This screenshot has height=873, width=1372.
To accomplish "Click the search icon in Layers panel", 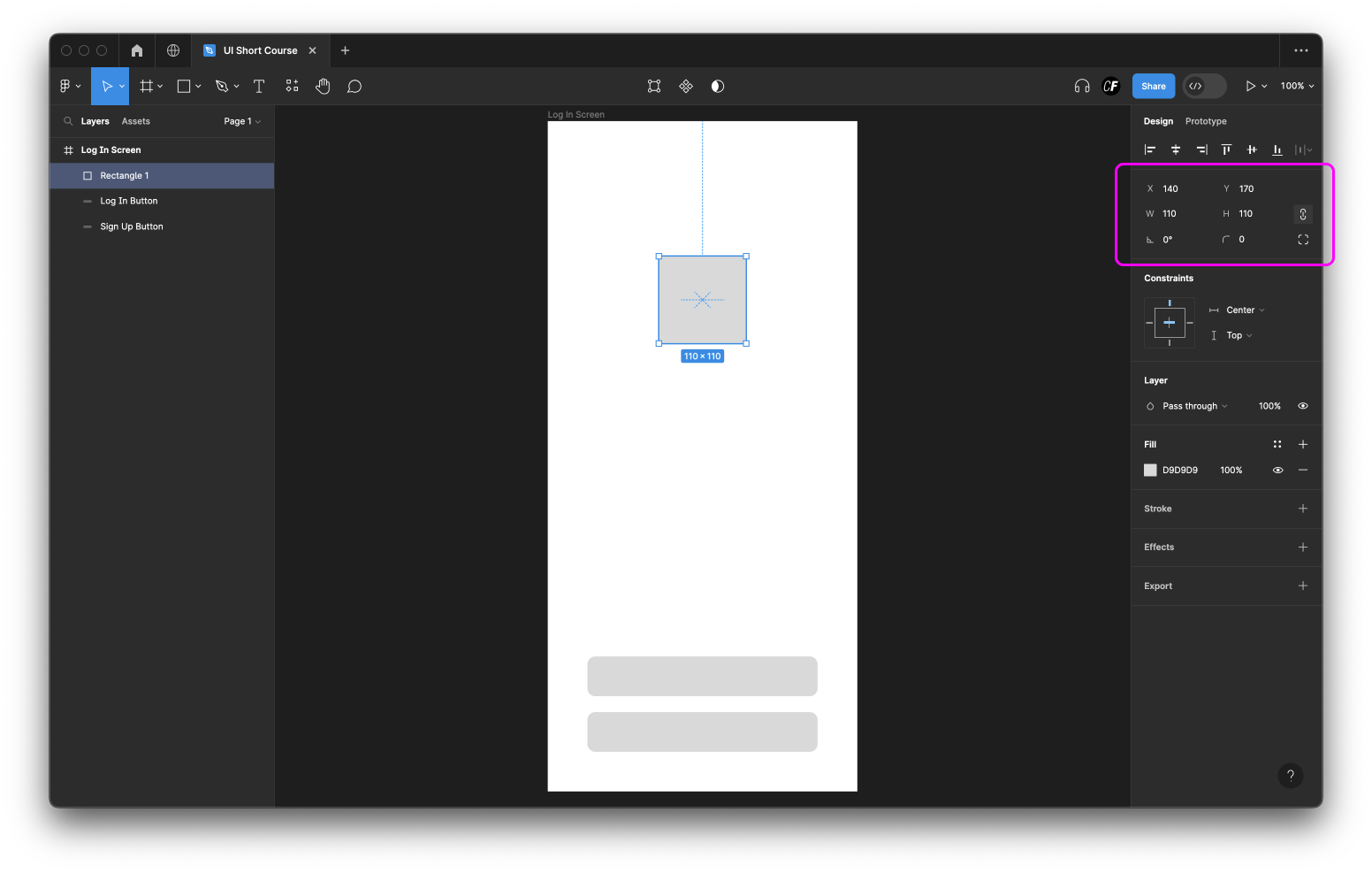I will (68, 121).
